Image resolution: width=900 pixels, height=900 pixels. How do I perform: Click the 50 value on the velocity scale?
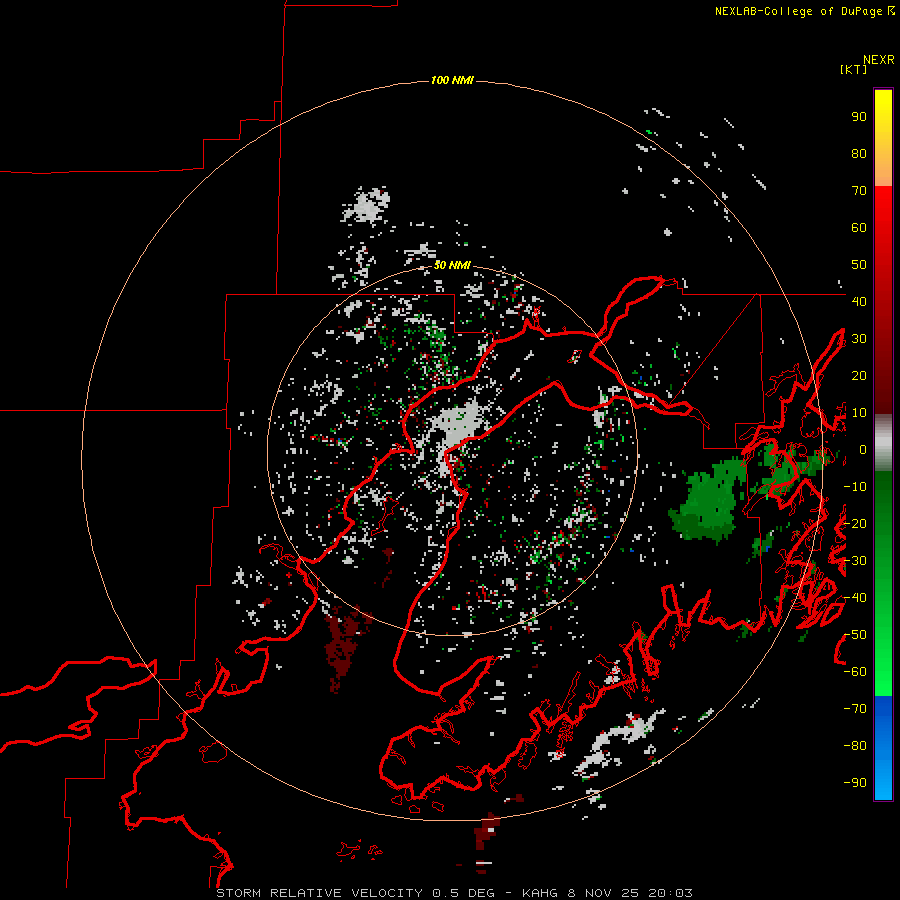(859, 265)
